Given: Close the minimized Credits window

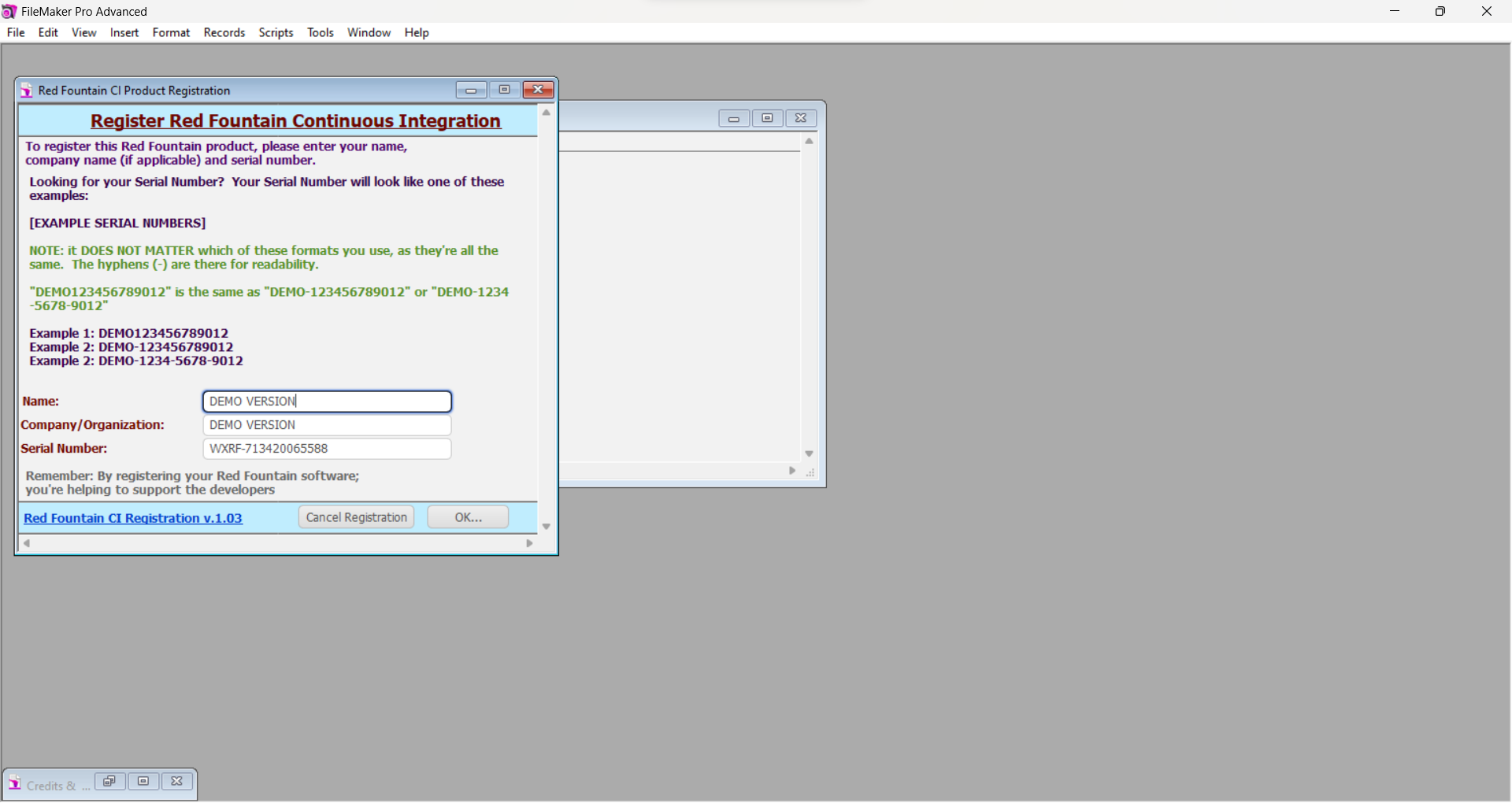Looking at the screenshot, I should click(x=177, y=782).
